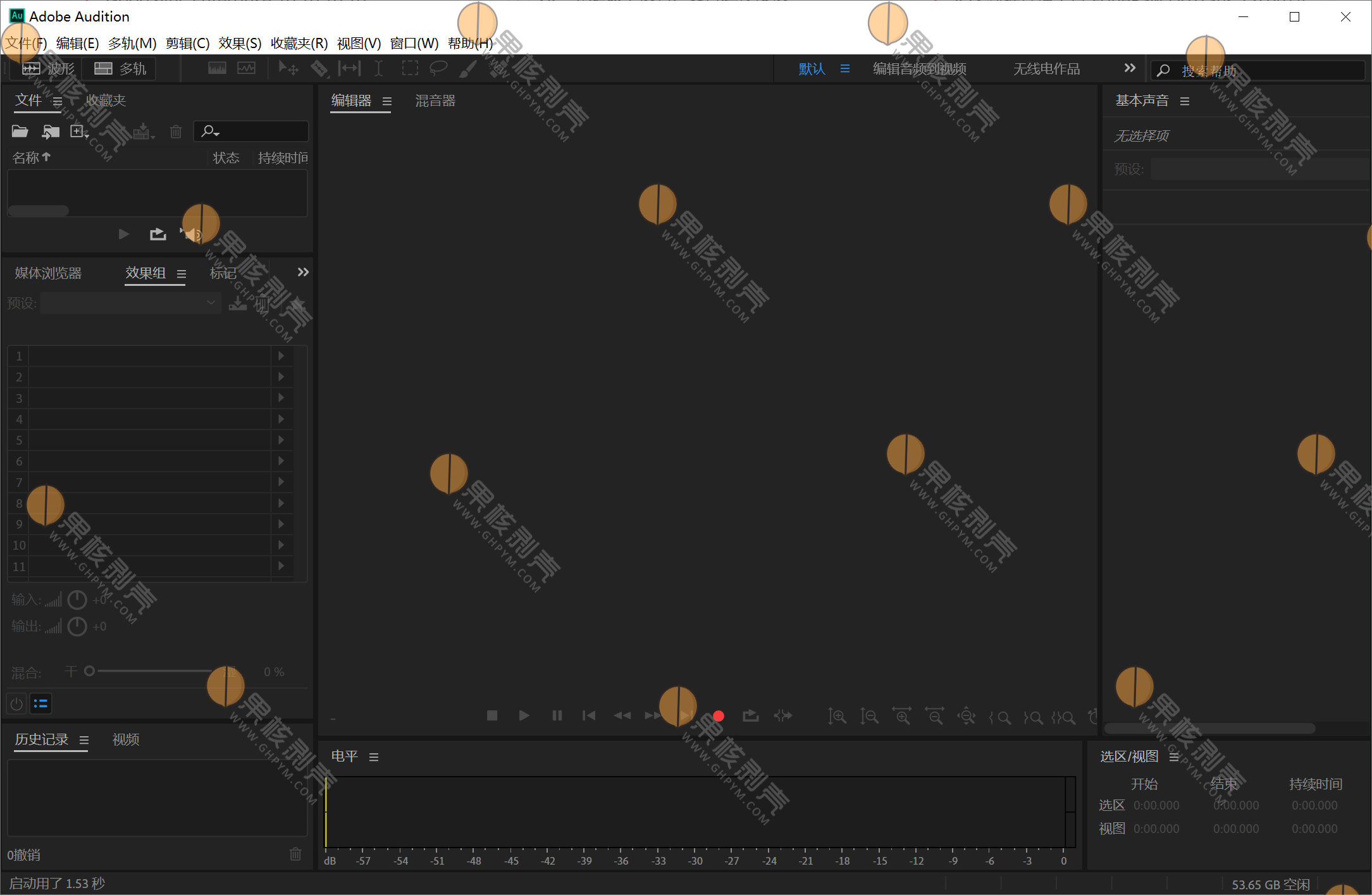
Task: Open the effects rack 预设 dropdown
Action: click(130, 303)
